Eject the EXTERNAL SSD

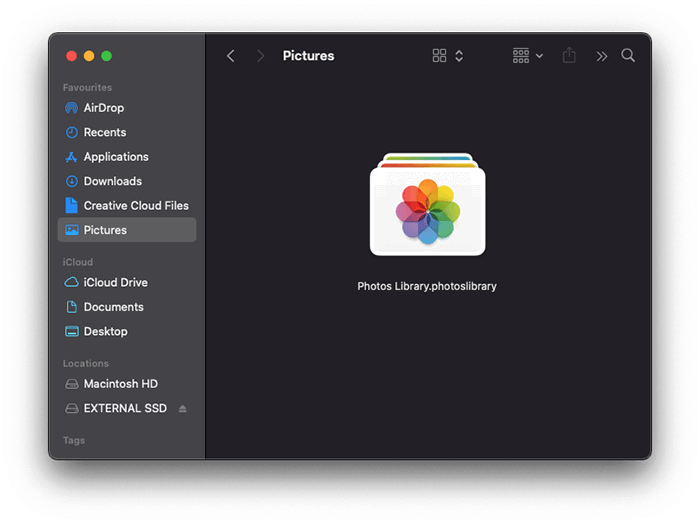click(182, 408)
